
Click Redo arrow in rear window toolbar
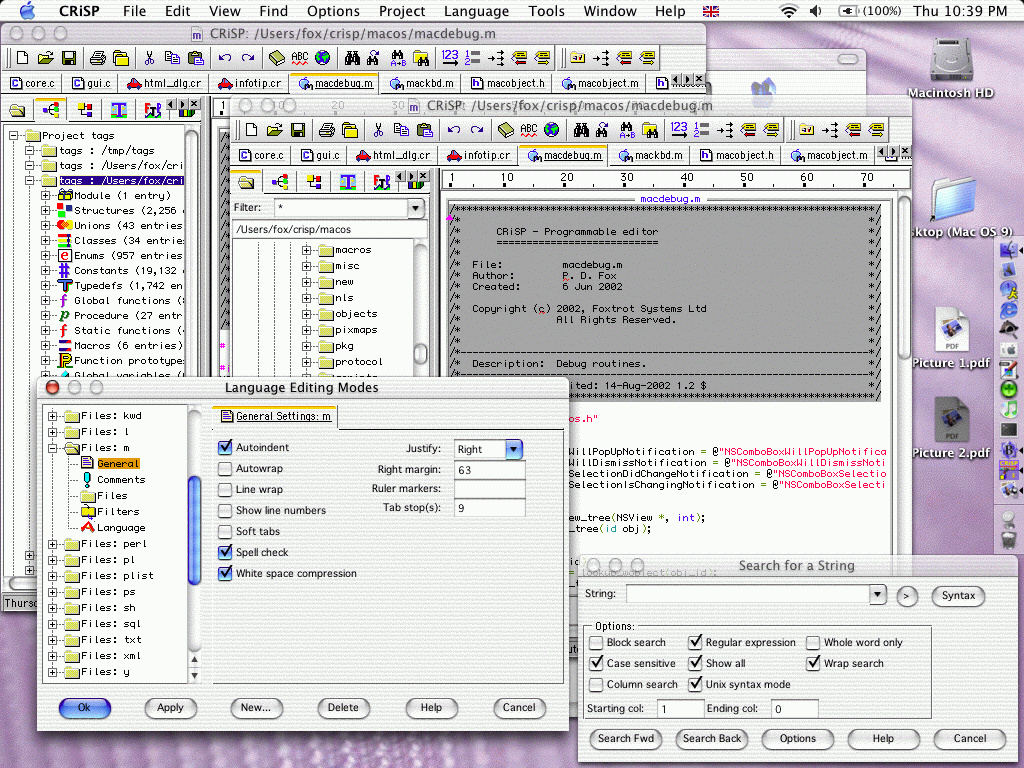[x=248, y=58]
